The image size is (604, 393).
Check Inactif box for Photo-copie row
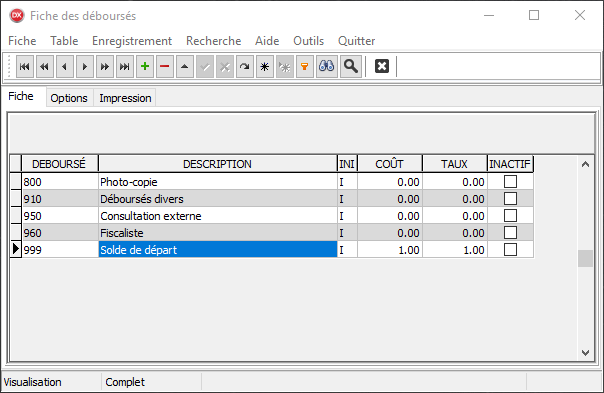510,182
